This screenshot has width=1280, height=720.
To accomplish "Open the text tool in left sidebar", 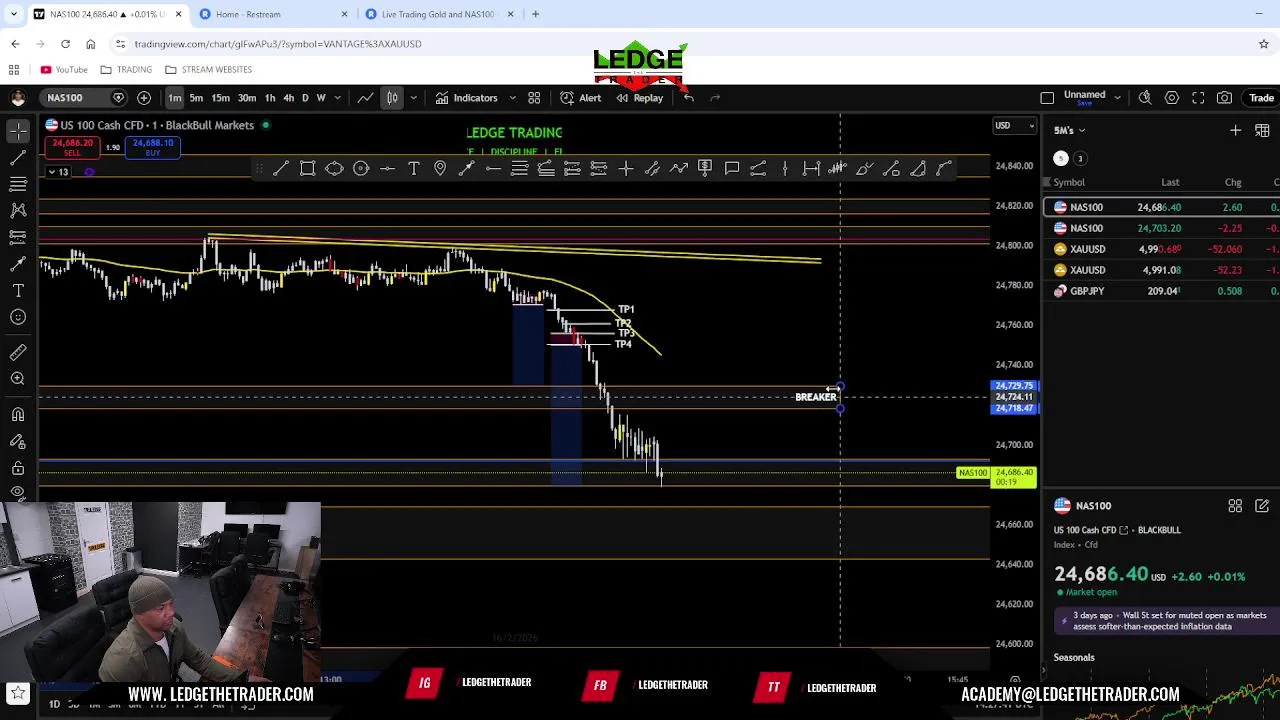I will tap(18, 290).
